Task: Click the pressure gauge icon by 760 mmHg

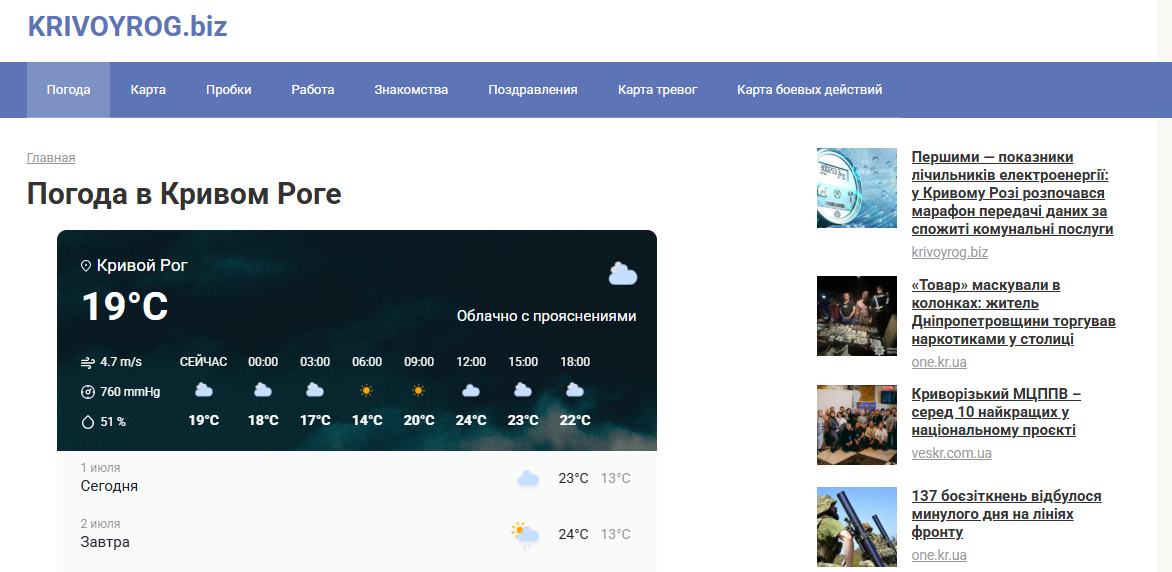Action: (x=87, y=392)
